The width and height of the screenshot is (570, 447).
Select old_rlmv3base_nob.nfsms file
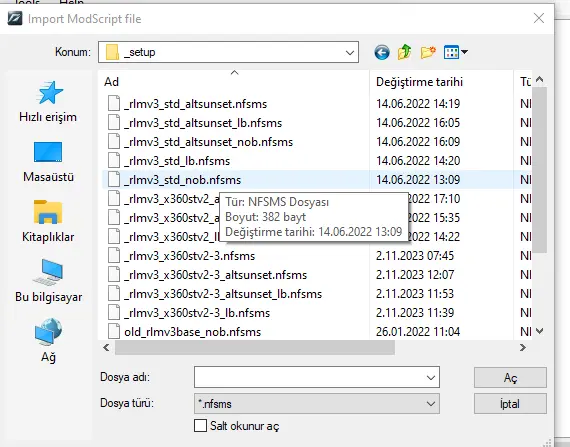pos(193,332)
